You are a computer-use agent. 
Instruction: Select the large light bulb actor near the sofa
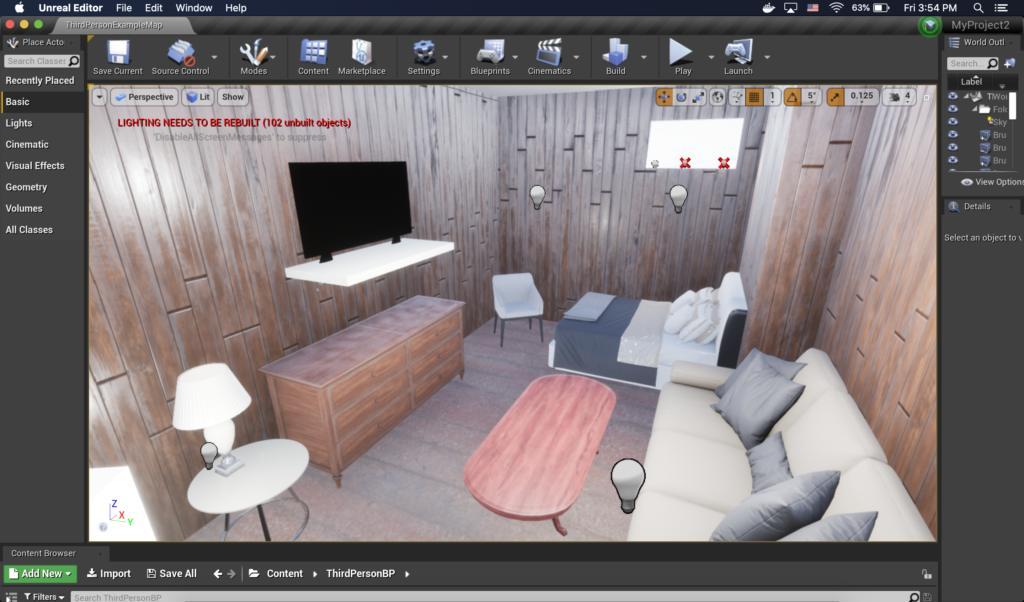[628, 485]
